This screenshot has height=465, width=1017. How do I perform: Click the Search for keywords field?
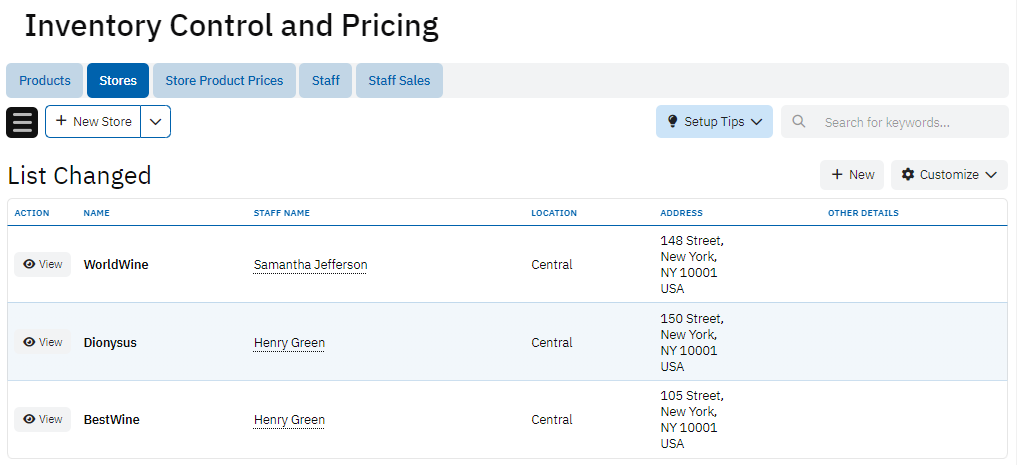pyautogui.click(x=905, y=122)
